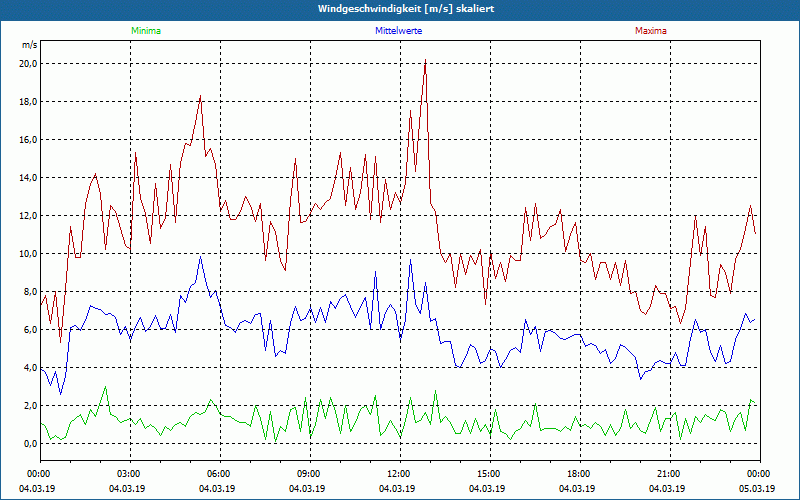This screenshot has width=800, height=500.
Task: Click the '04.03.19' date beneath 12:00
Action: pyautogui.click(x=396, y=488)
